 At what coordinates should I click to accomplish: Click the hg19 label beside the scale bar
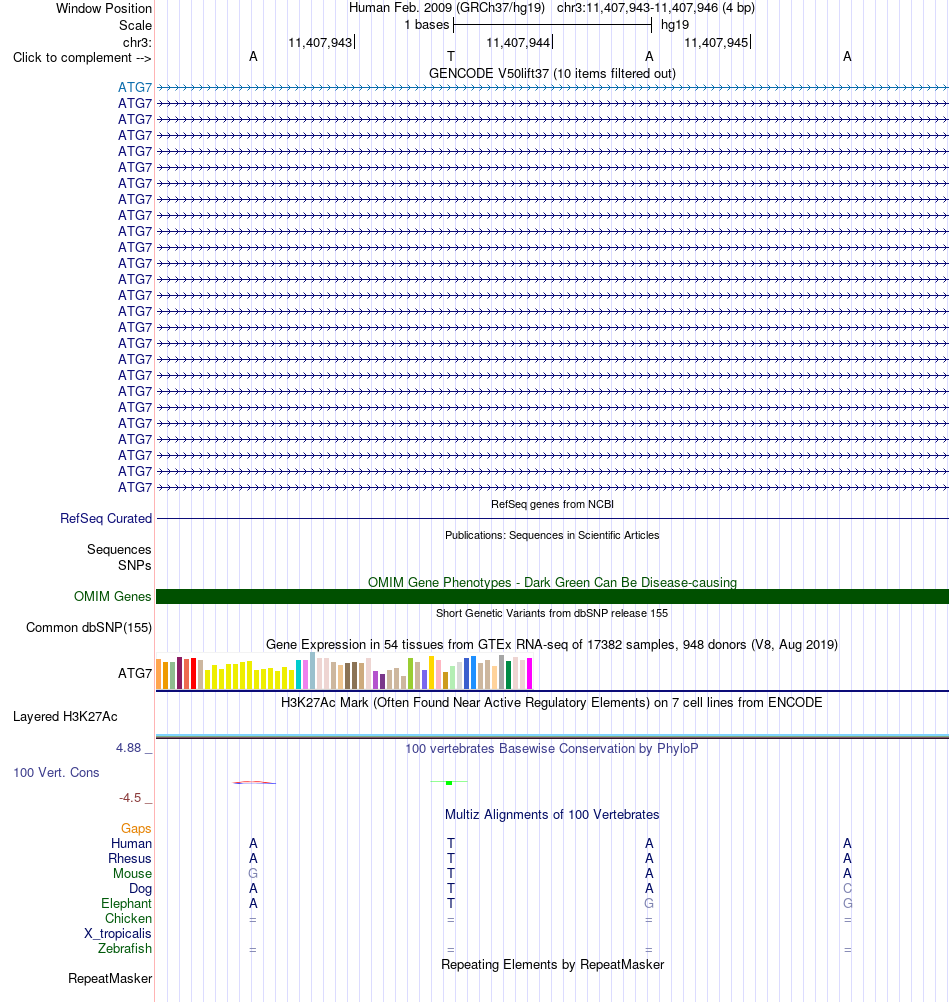click(675, 25)
